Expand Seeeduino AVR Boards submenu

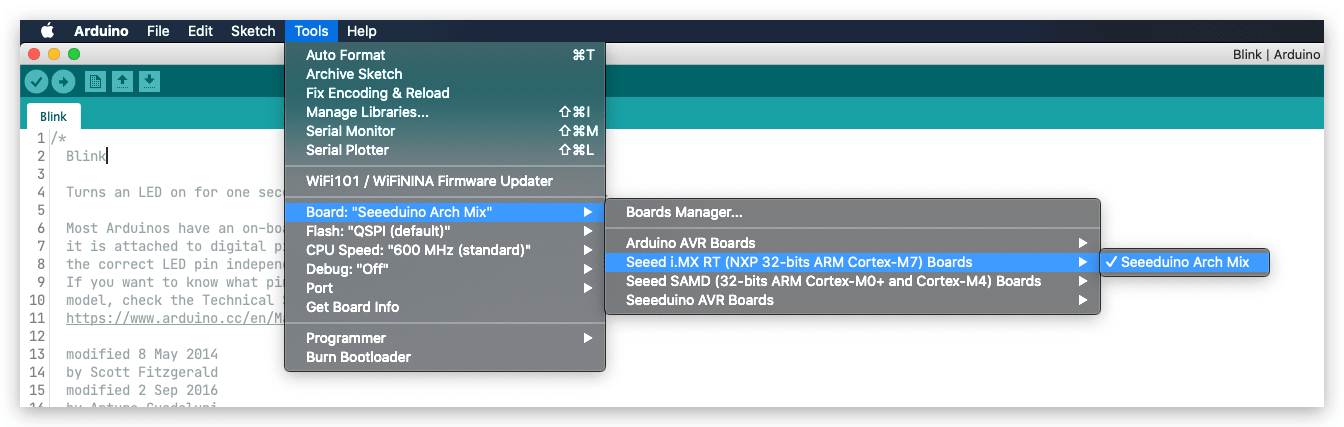pos(853,300)
